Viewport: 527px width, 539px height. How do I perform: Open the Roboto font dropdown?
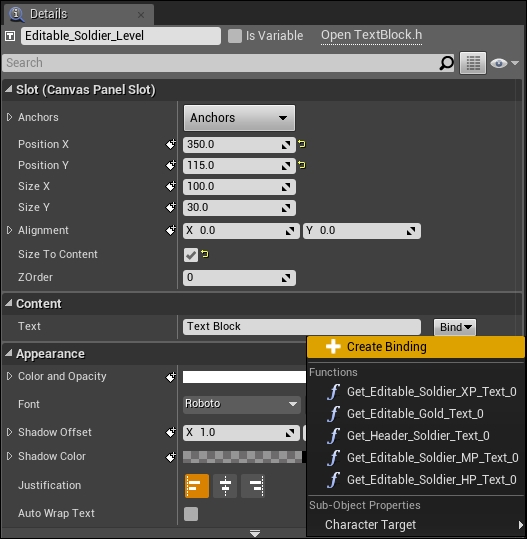242,404
